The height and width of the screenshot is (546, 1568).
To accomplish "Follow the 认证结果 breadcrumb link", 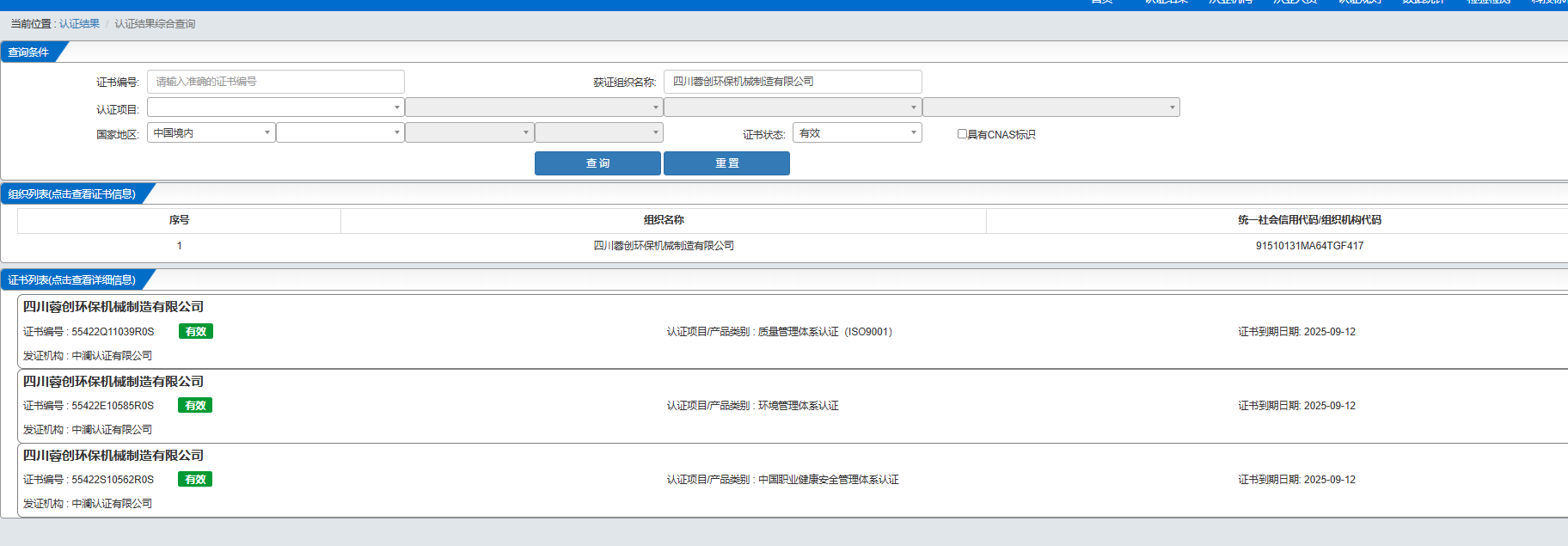I will (79, 24).
